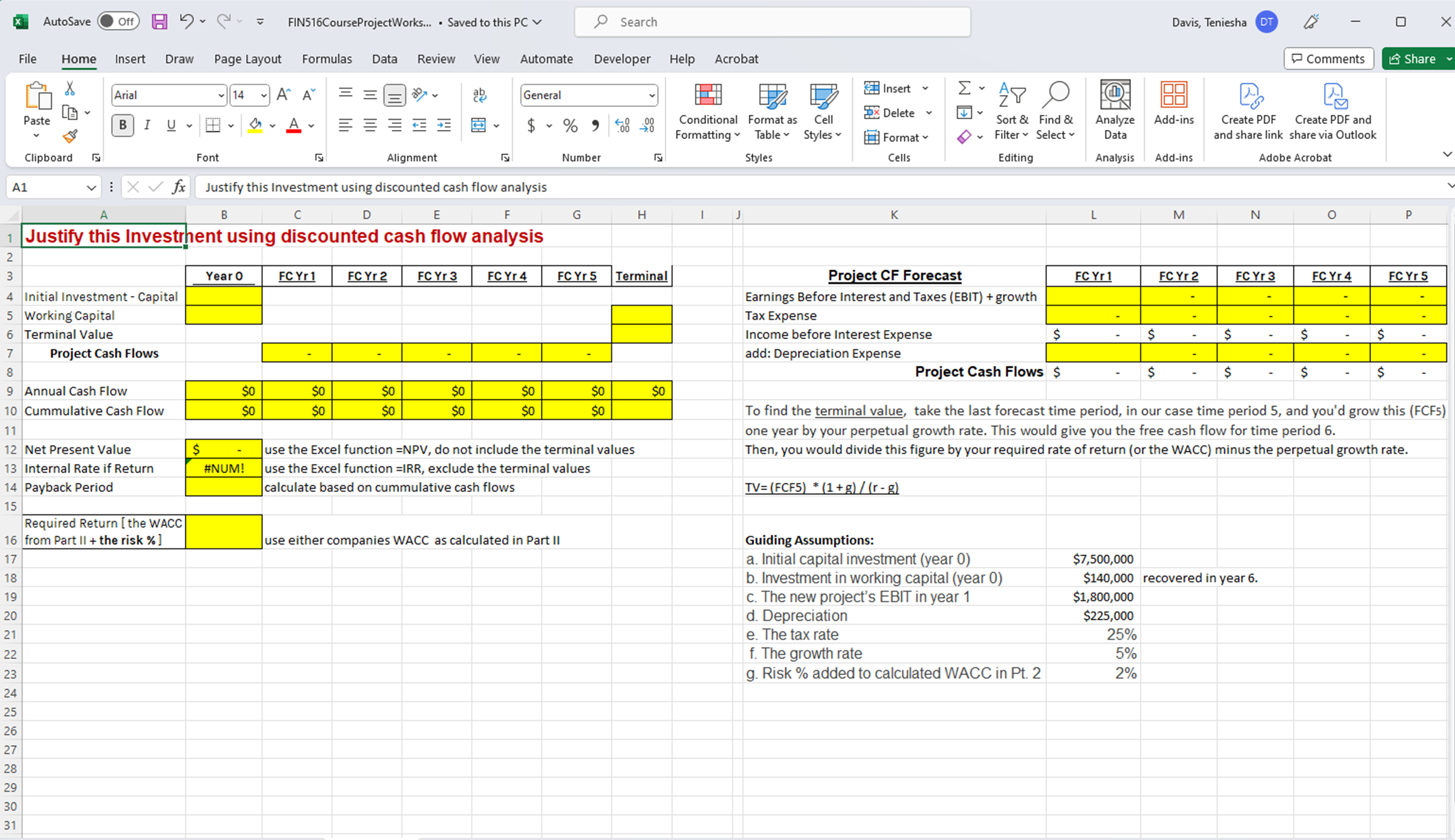Image resolution: width=1455 pixels, height=840 pixels.
Task: Click the Format Painter brush icon
Action: coord(70,136)
